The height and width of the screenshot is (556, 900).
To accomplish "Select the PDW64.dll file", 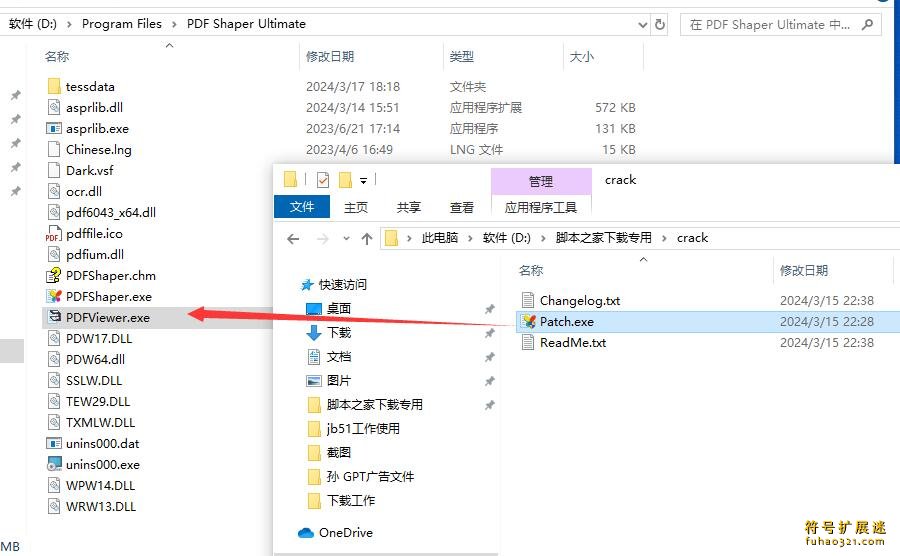I will 95,360.
